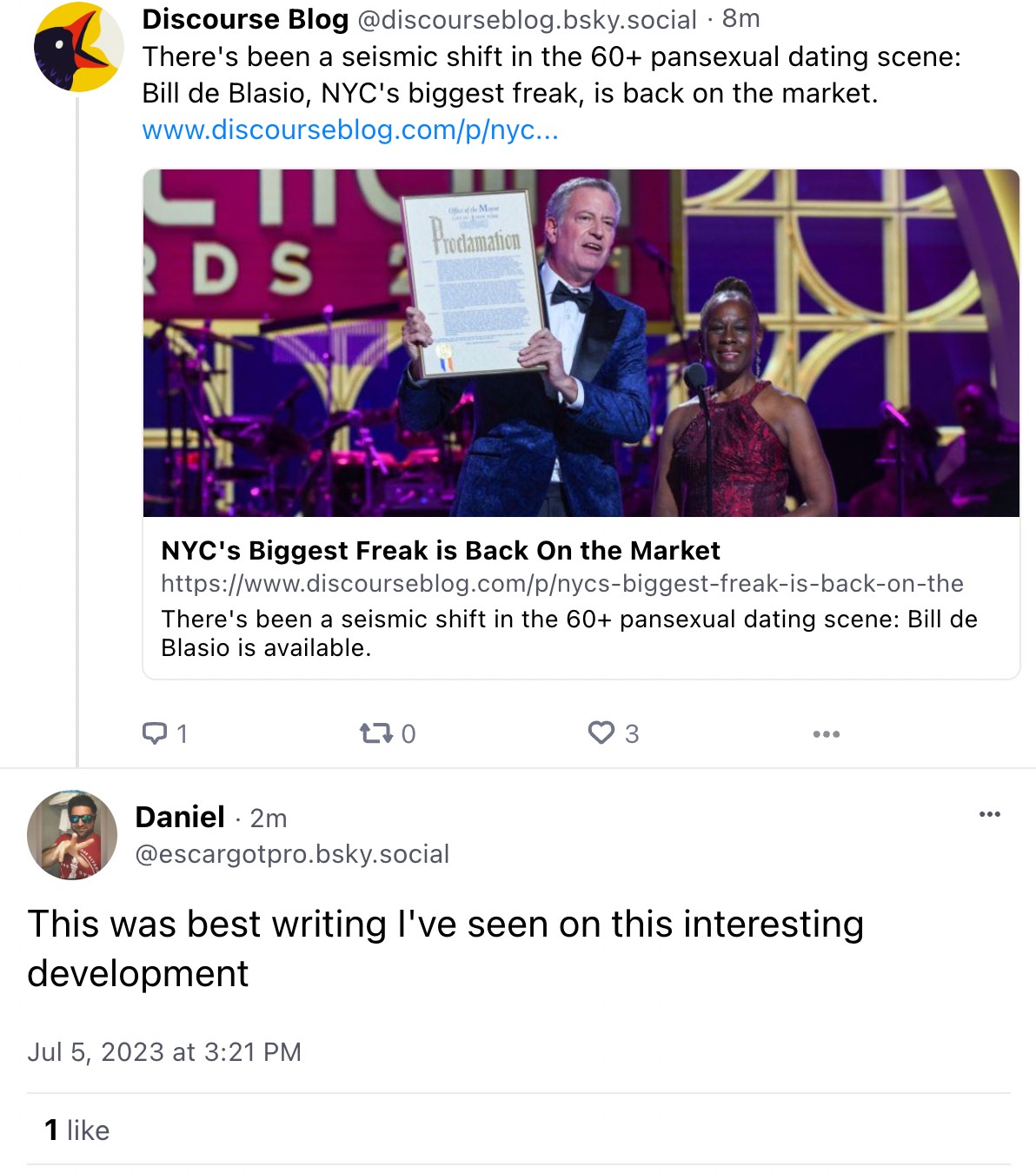Click the Jul 5, 2023 at 3:21 PM date
Viewport: 1036px width, 1173px height.
tap(163, 1051)
